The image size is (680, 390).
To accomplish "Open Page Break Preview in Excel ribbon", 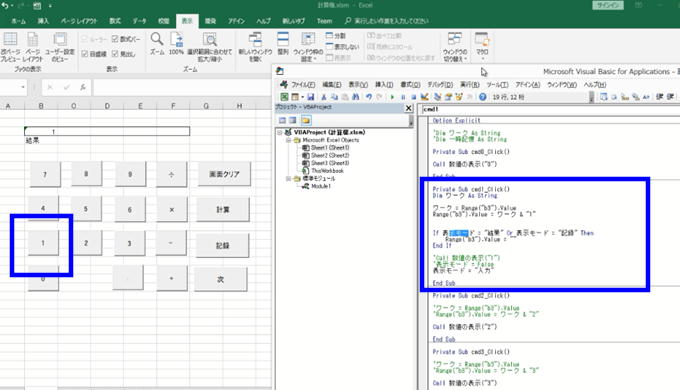I will coord(10,46).
